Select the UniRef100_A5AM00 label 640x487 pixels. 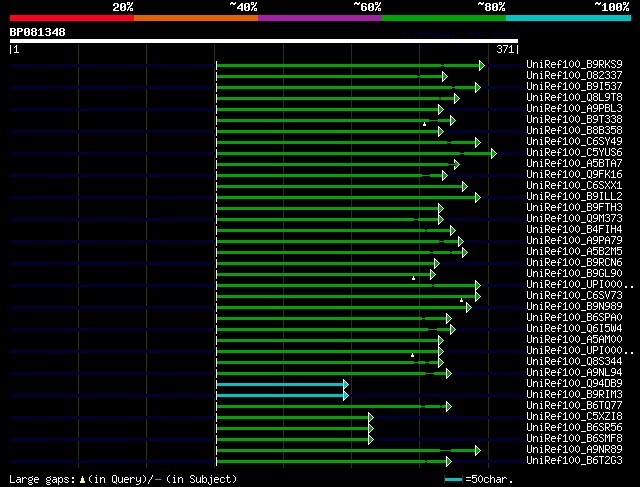574,339
